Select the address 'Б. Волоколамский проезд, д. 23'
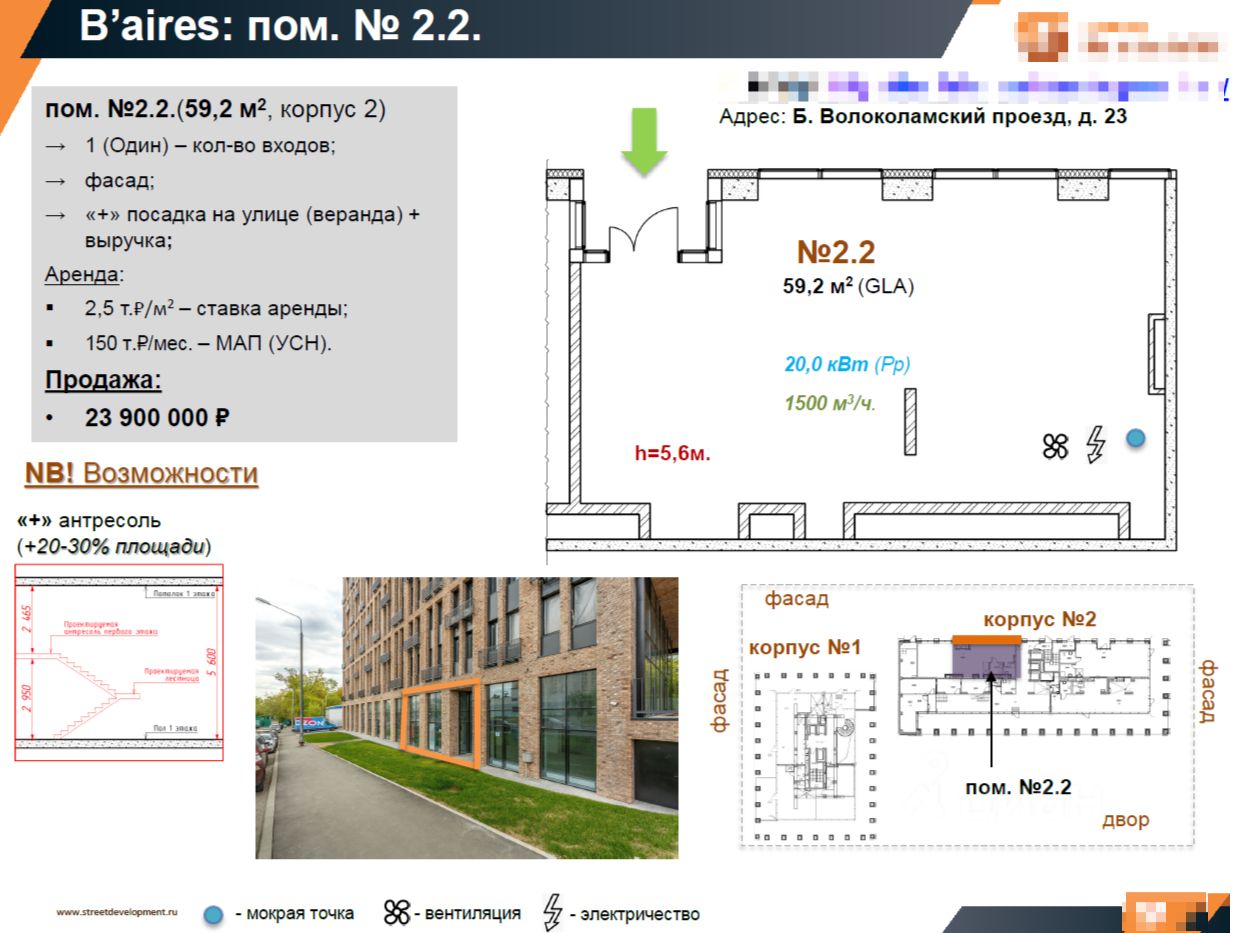Image resolution: width=1251 pixels, height=933 pixels. [x=962, y=117]
